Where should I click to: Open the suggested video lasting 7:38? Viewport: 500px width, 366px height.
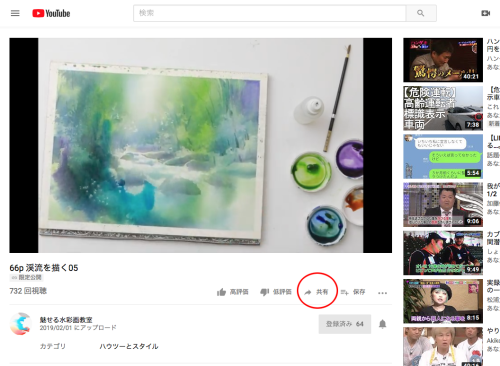click(x=443, y=108)
